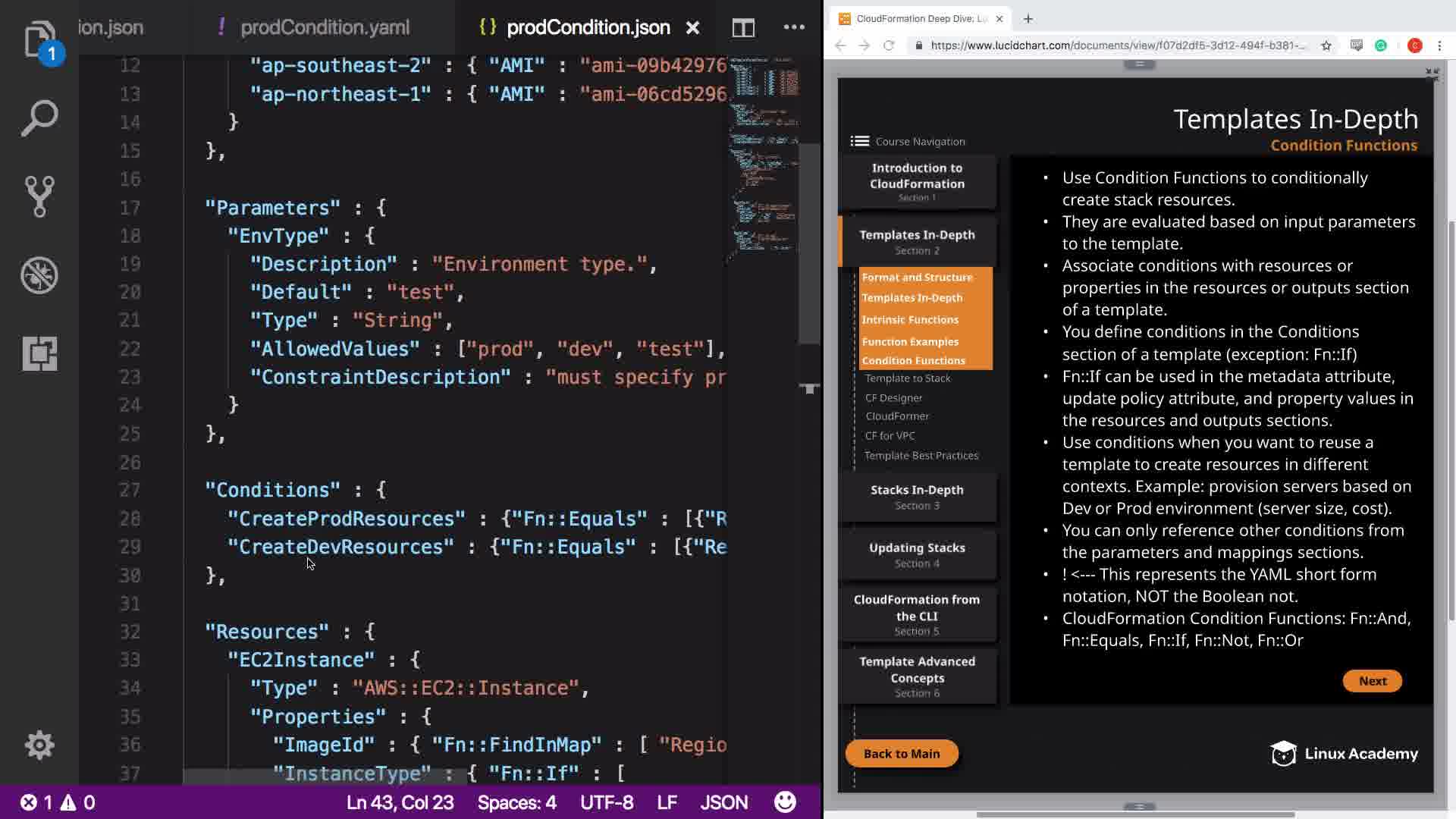The width and height of the screenshot is (1456, 819).
Task: Open the Debug sidebar icon
Action: pos(39,275)
